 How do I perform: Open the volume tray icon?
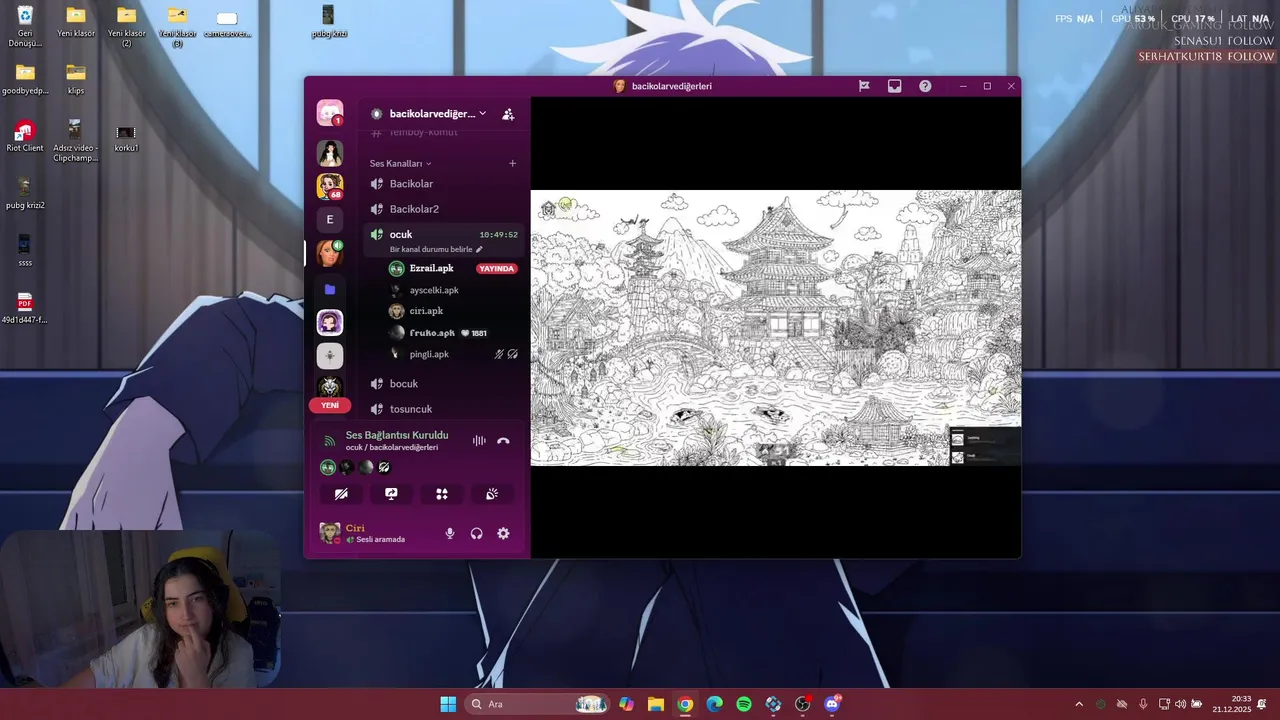point(1181,704)
